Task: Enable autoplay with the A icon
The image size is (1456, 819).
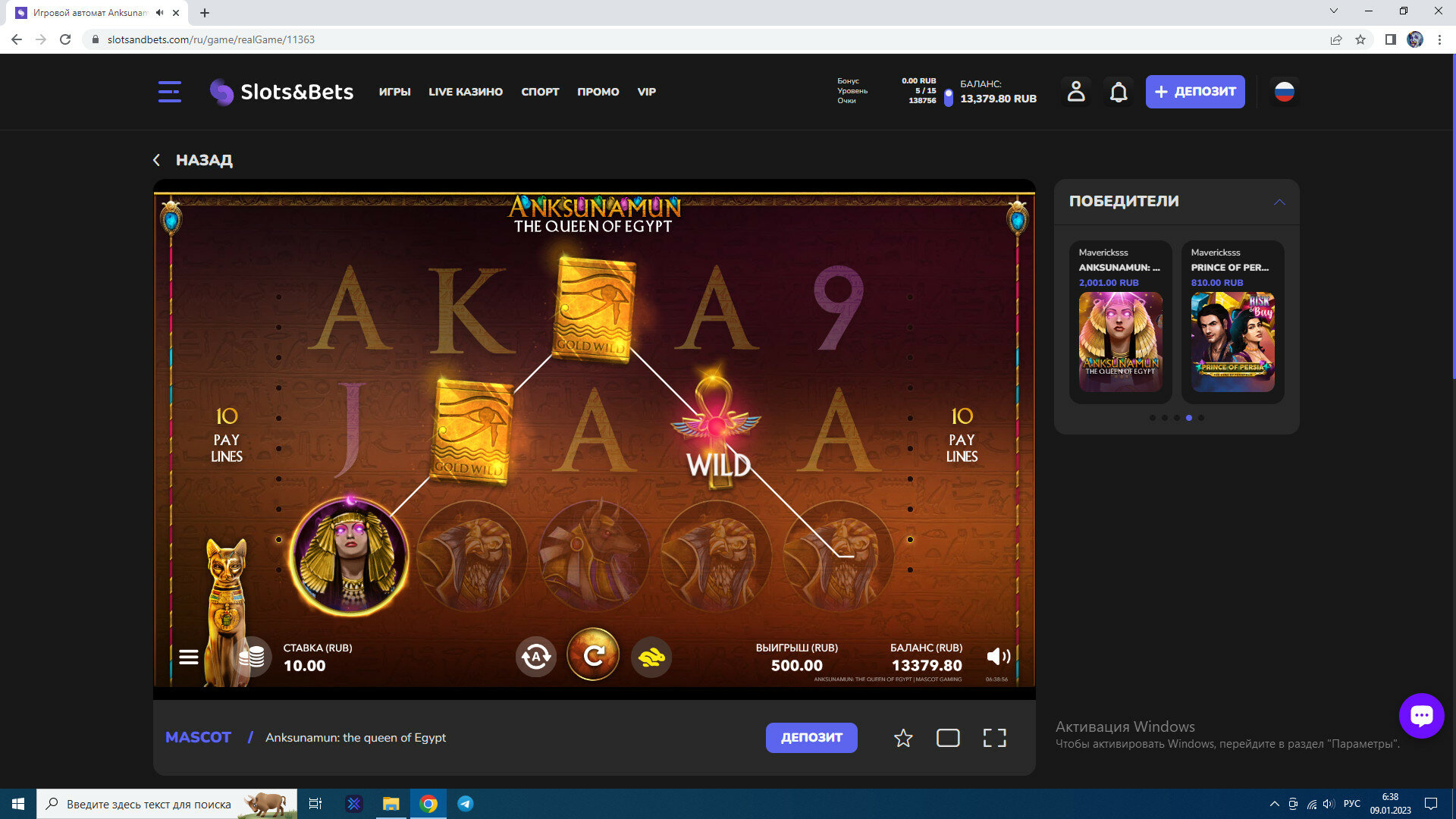Action: [x=535, y=657]
